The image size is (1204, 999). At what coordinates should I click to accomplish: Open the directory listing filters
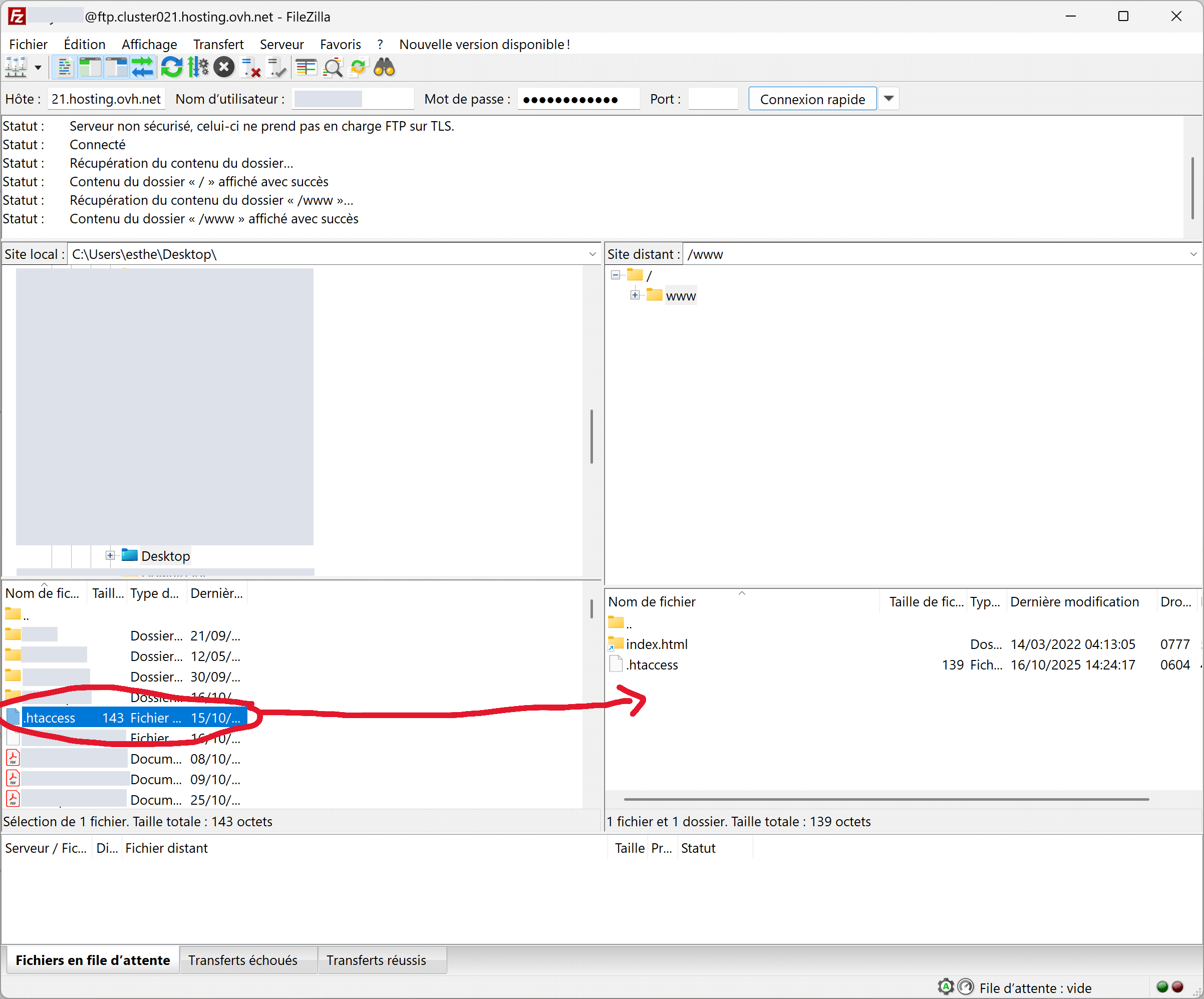coord(306,68)
